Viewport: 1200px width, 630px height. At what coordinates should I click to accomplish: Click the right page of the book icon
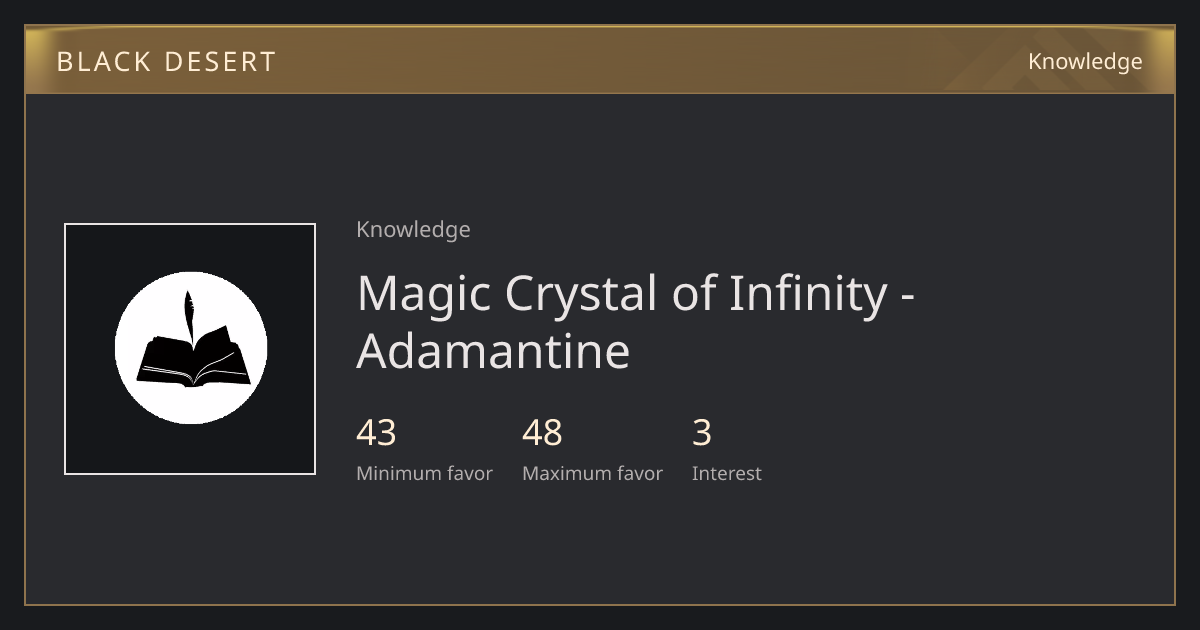[221, 356]
